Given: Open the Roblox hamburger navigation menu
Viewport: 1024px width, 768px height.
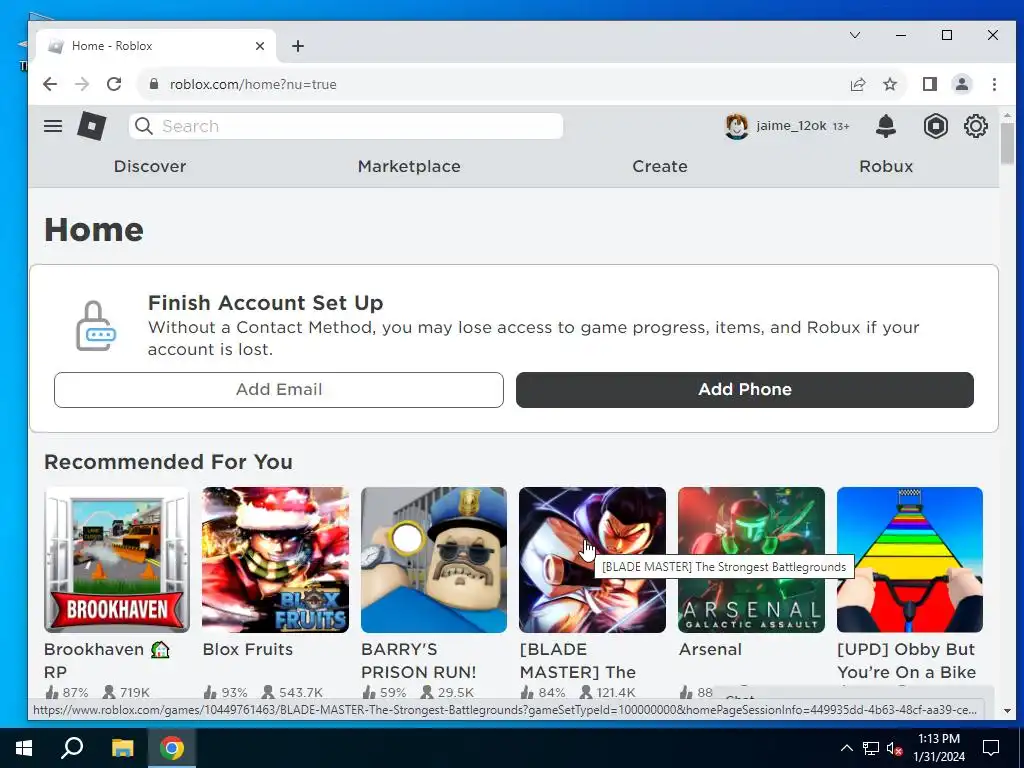Looking at the screenshot, I should (x=53, y=126).
